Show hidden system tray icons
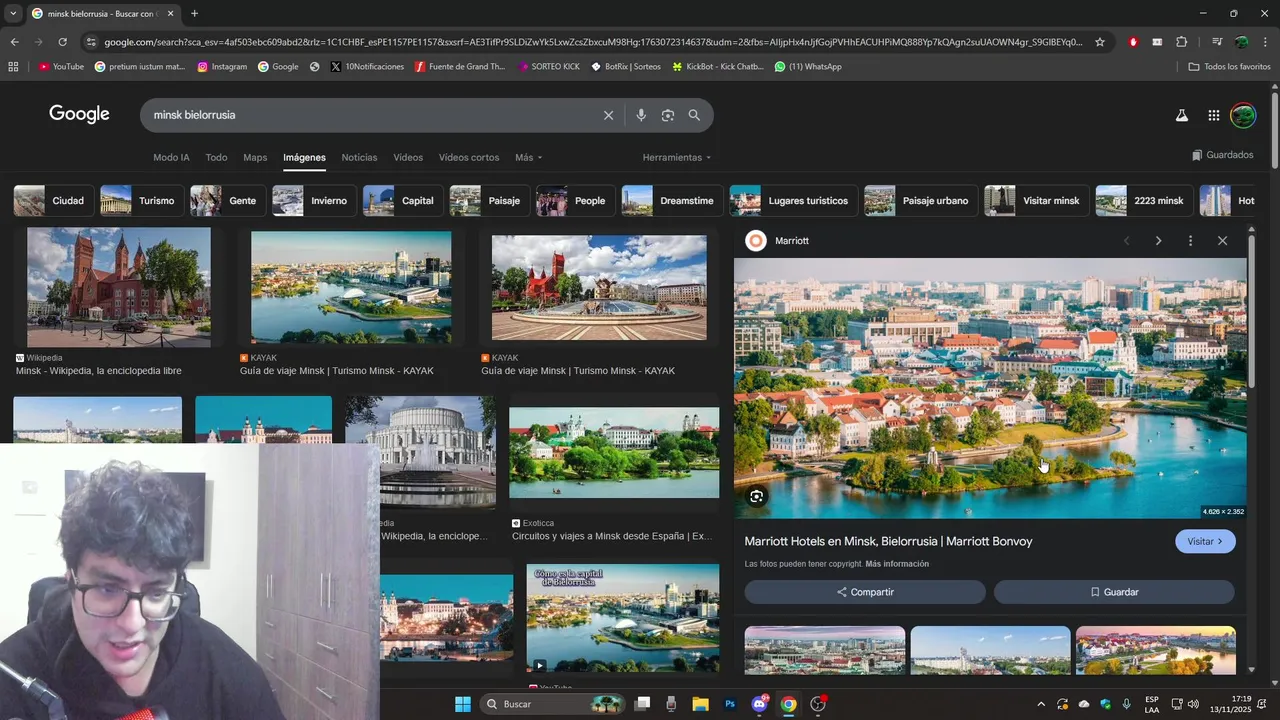The width and height of the screenshot is (1280, 720). click(x=1040, y=704)
